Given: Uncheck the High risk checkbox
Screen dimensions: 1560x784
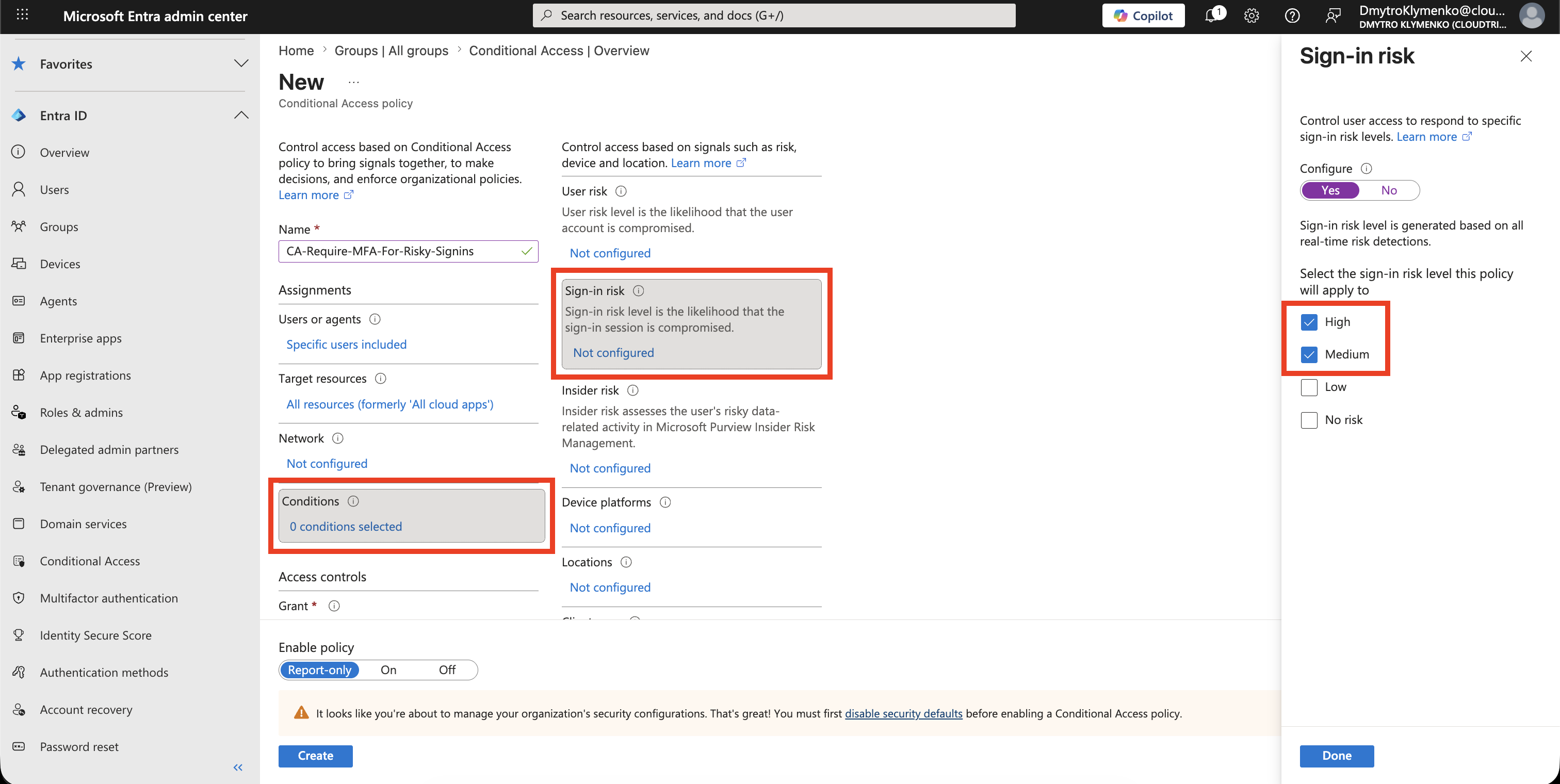Looking at the screenshot, I should click(1309, 322).
